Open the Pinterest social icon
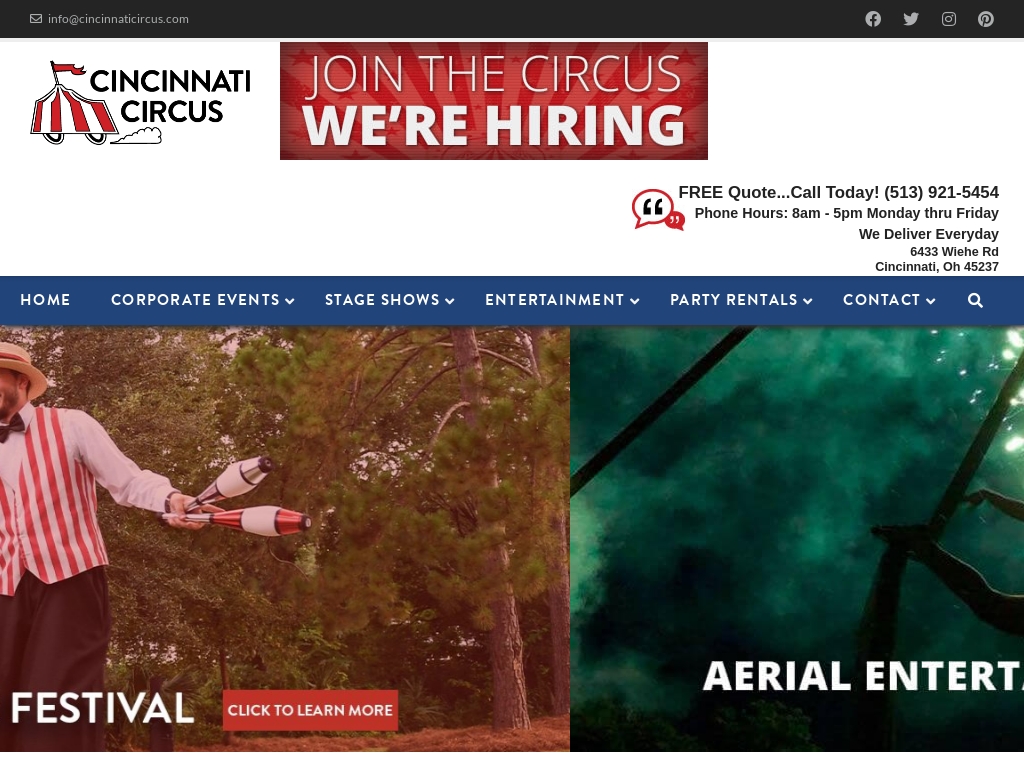 (x=986, y=19)
